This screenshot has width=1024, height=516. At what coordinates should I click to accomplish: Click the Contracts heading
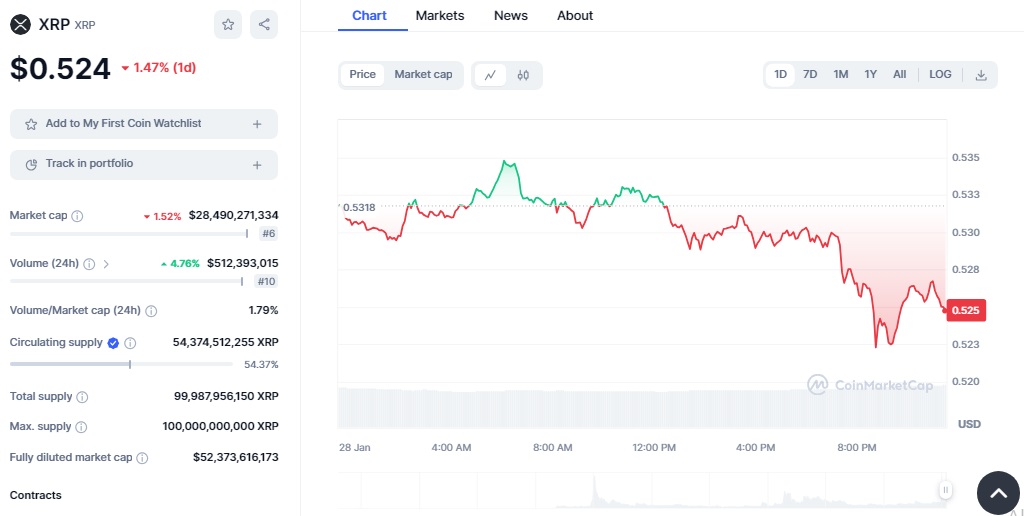(x=35, y=496)
